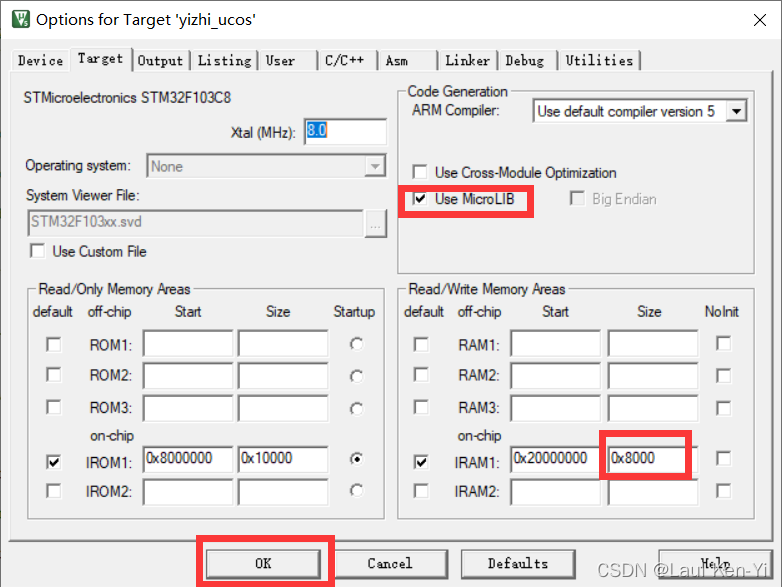Image resolution: width=782 pixels, height=587 pixels.
Task: Switch to the Device tab
Action: pyautogui.click(x=40, y=61)
